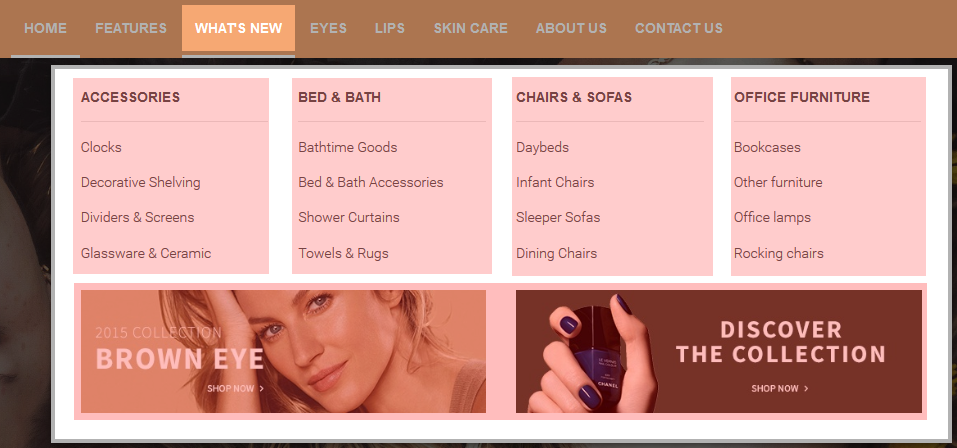This screenshot has width=957, height=448.
Task: Click the Rocking chairs link
Action: point(778,253)
